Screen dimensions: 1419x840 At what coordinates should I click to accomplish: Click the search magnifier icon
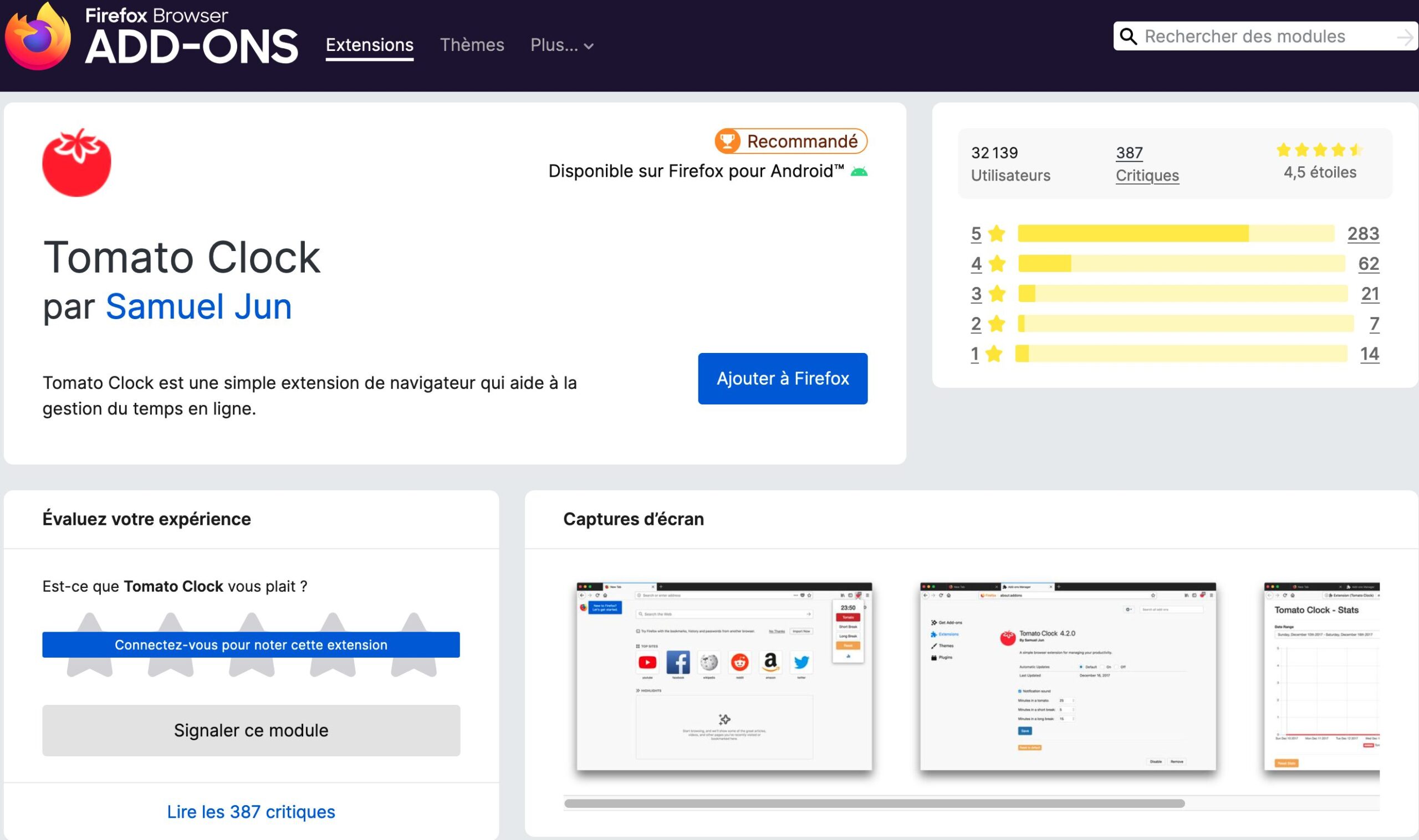pyautogui.click(x=1128, y=36)
